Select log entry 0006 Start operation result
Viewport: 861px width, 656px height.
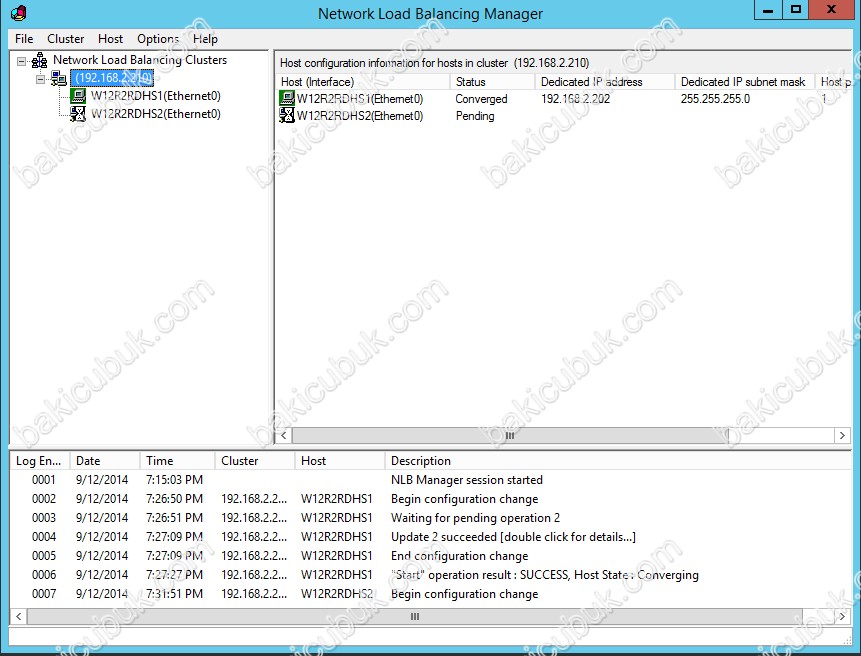[431, 575]
